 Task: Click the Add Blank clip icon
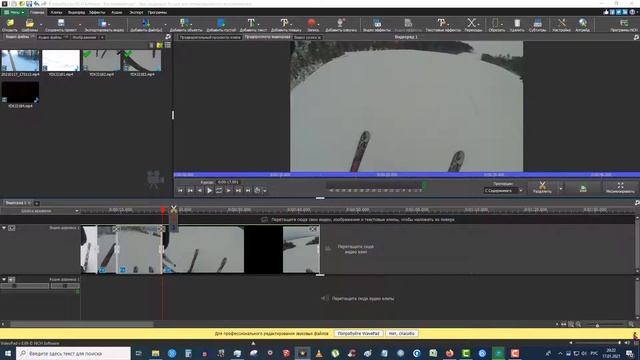(x=221, y=24)
